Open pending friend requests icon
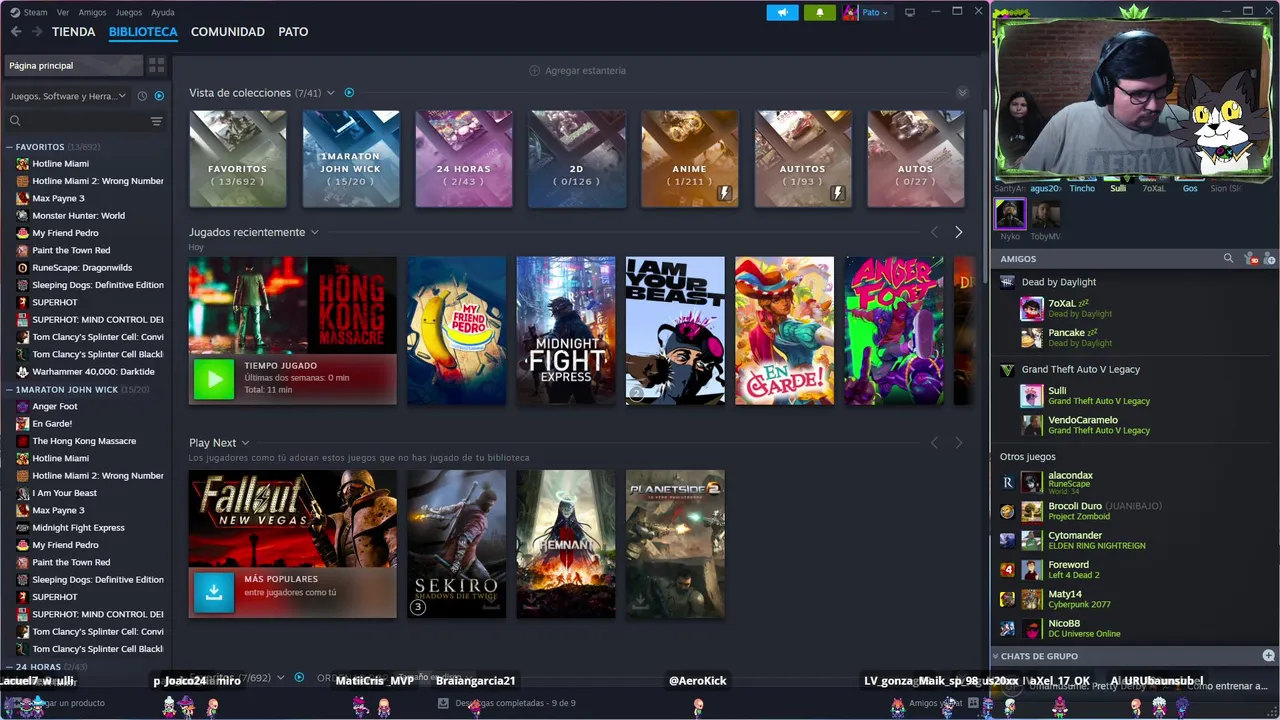The width and height of the screenshot is (1280, 720). 1251,259
